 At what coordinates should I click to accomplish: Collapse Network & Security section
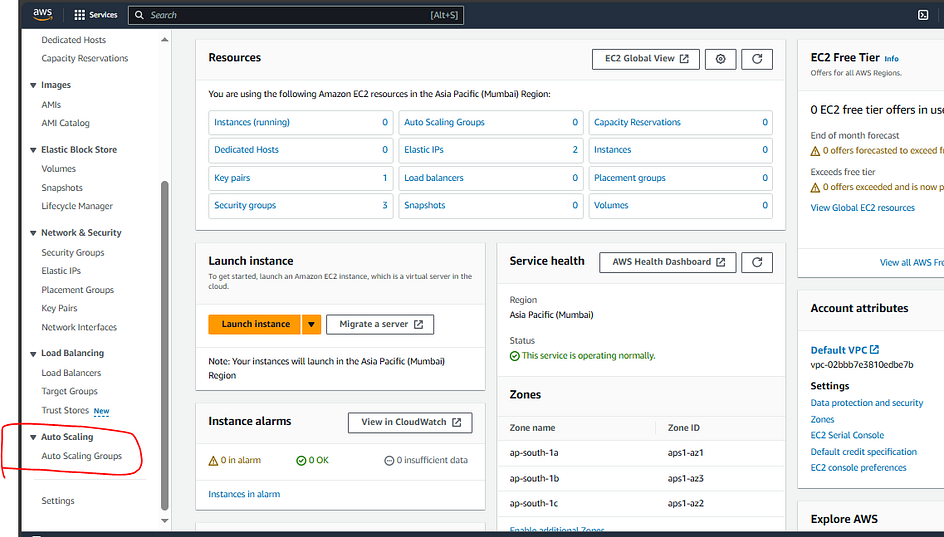[x=33, y=233]
